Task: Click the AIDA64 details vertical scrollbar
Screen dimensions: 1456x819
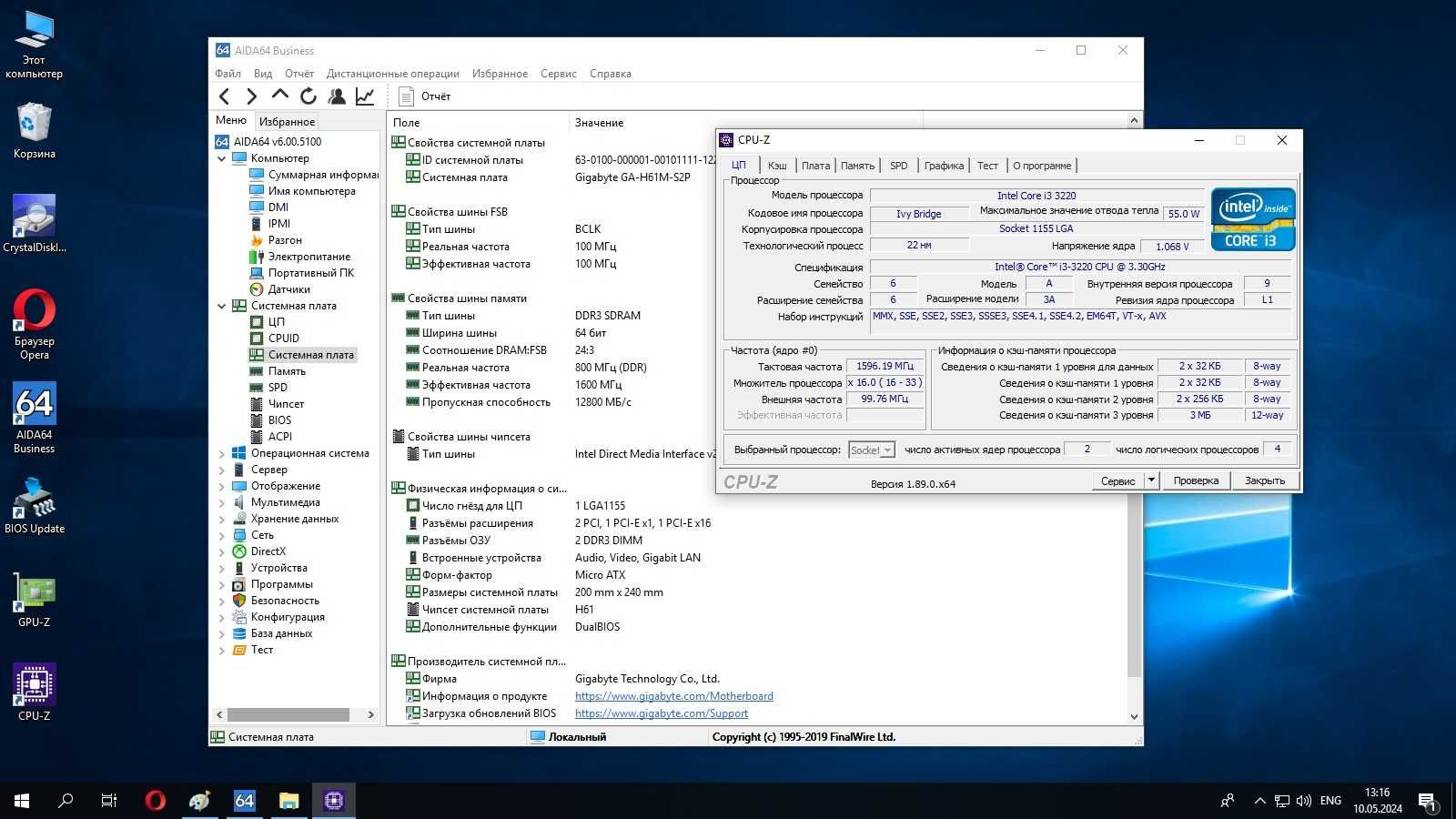Action: tap(1134, 419)
